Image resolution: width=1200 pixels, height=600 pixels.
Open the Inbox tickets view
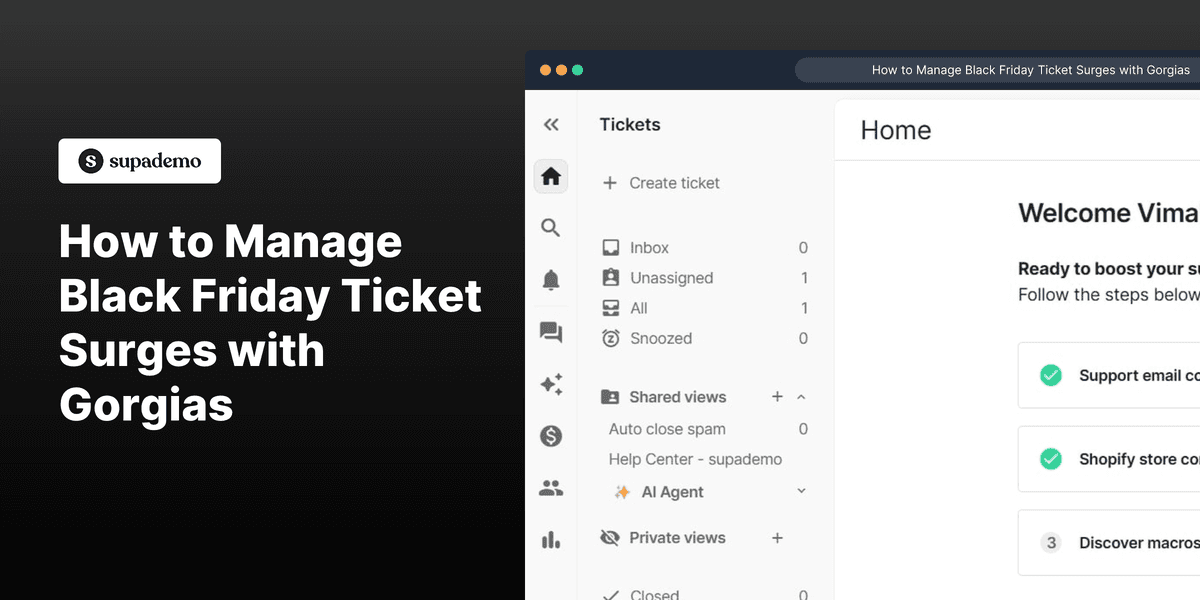[x=648, y=247]
